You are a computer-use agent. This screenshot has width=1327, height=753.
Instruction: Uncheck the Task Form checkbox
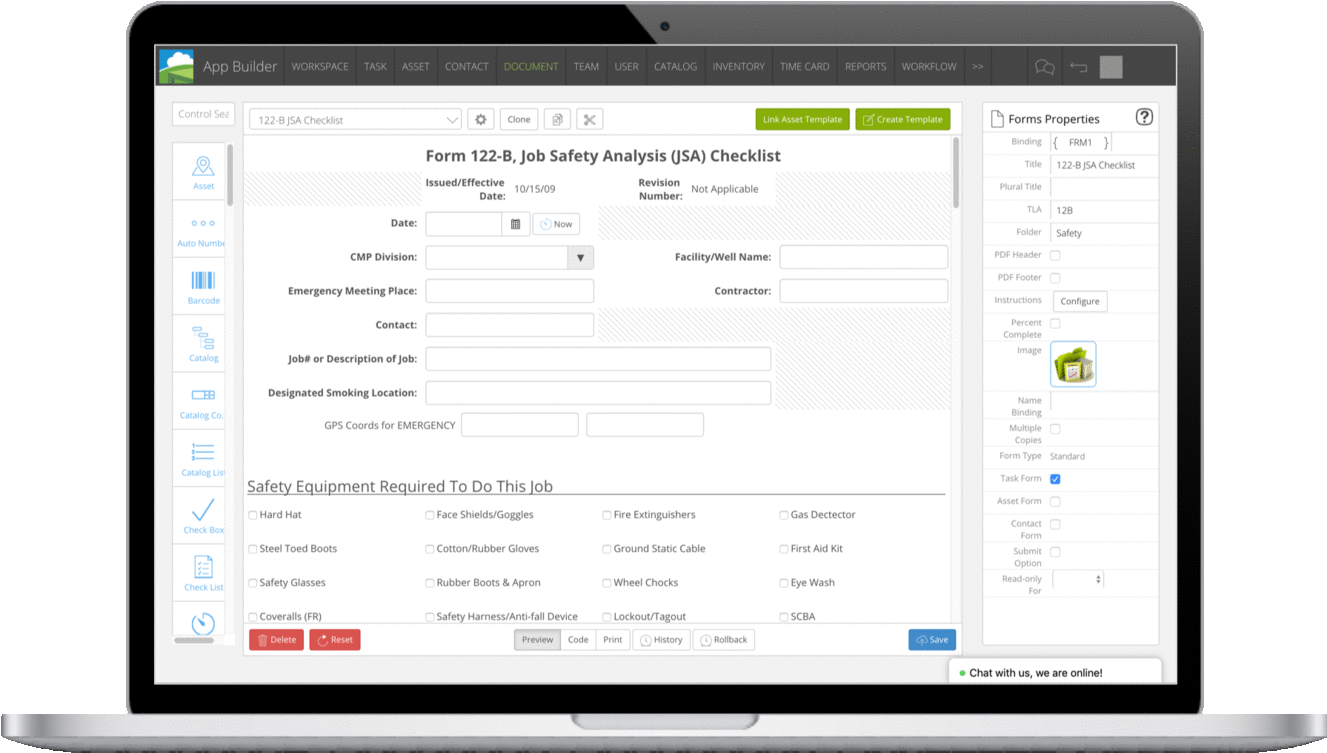click(x=1054, y=478)
